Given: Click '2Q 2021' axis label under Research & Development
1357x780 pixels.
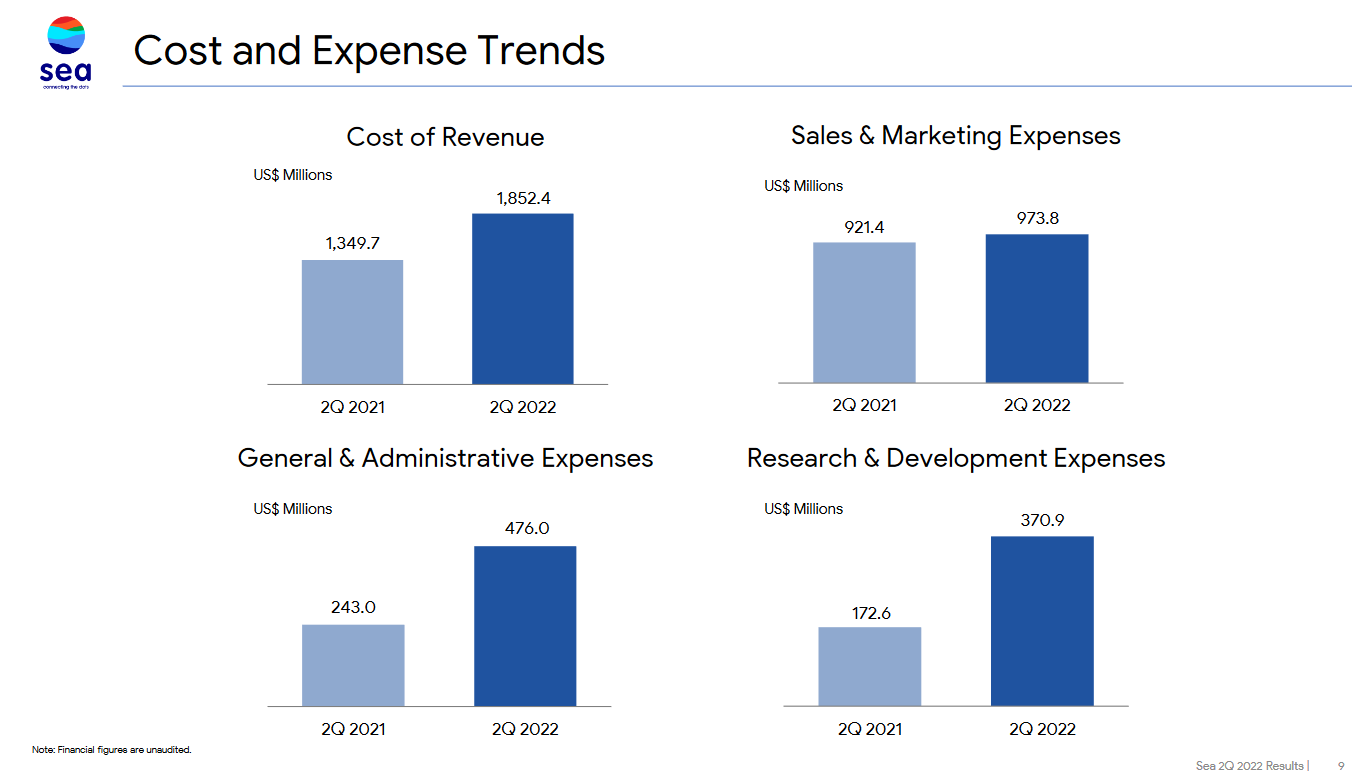Looking at the screenshot, I should [x=871, y=729].
